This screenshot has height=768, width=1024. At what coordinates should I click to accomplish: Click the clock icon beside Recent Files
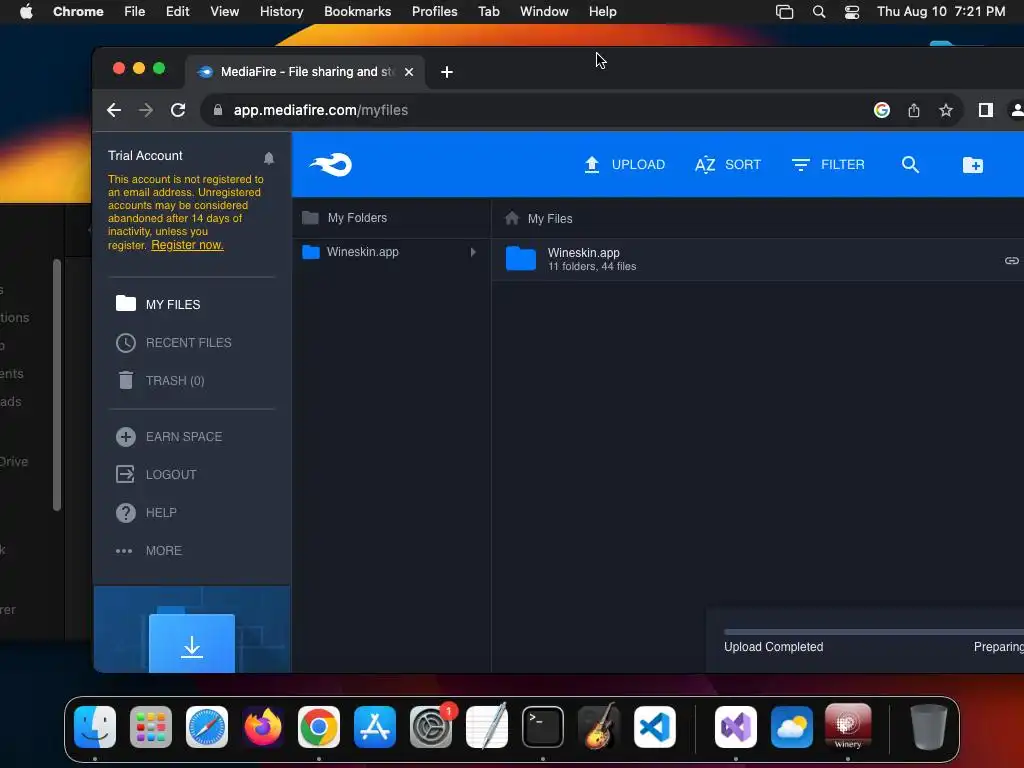point(125,342)
